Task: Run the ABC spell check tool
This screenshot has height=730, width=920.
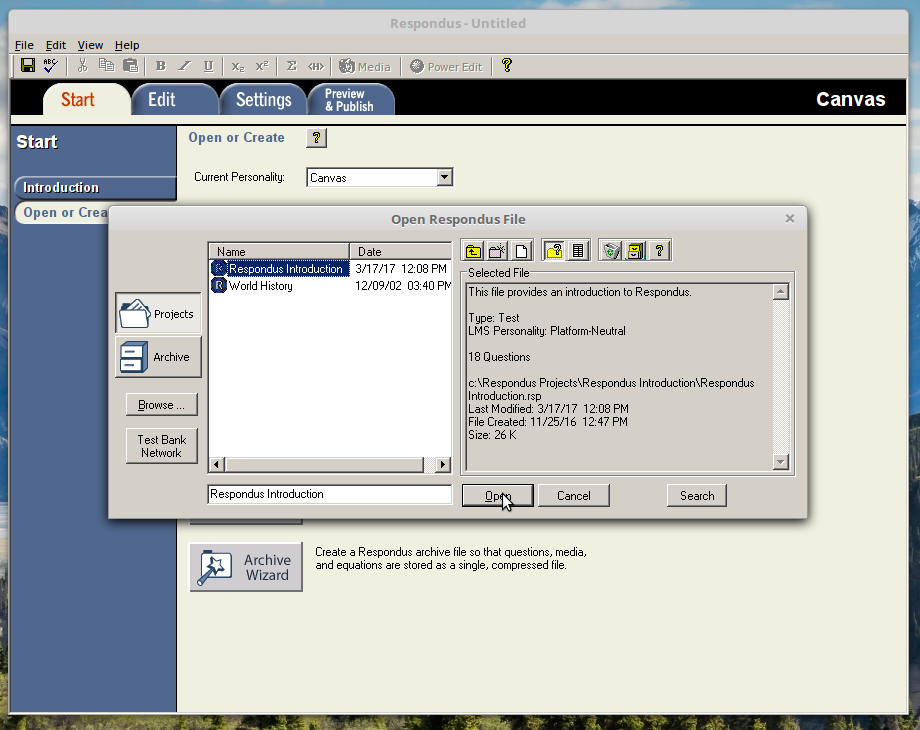Action: (51, 66)
